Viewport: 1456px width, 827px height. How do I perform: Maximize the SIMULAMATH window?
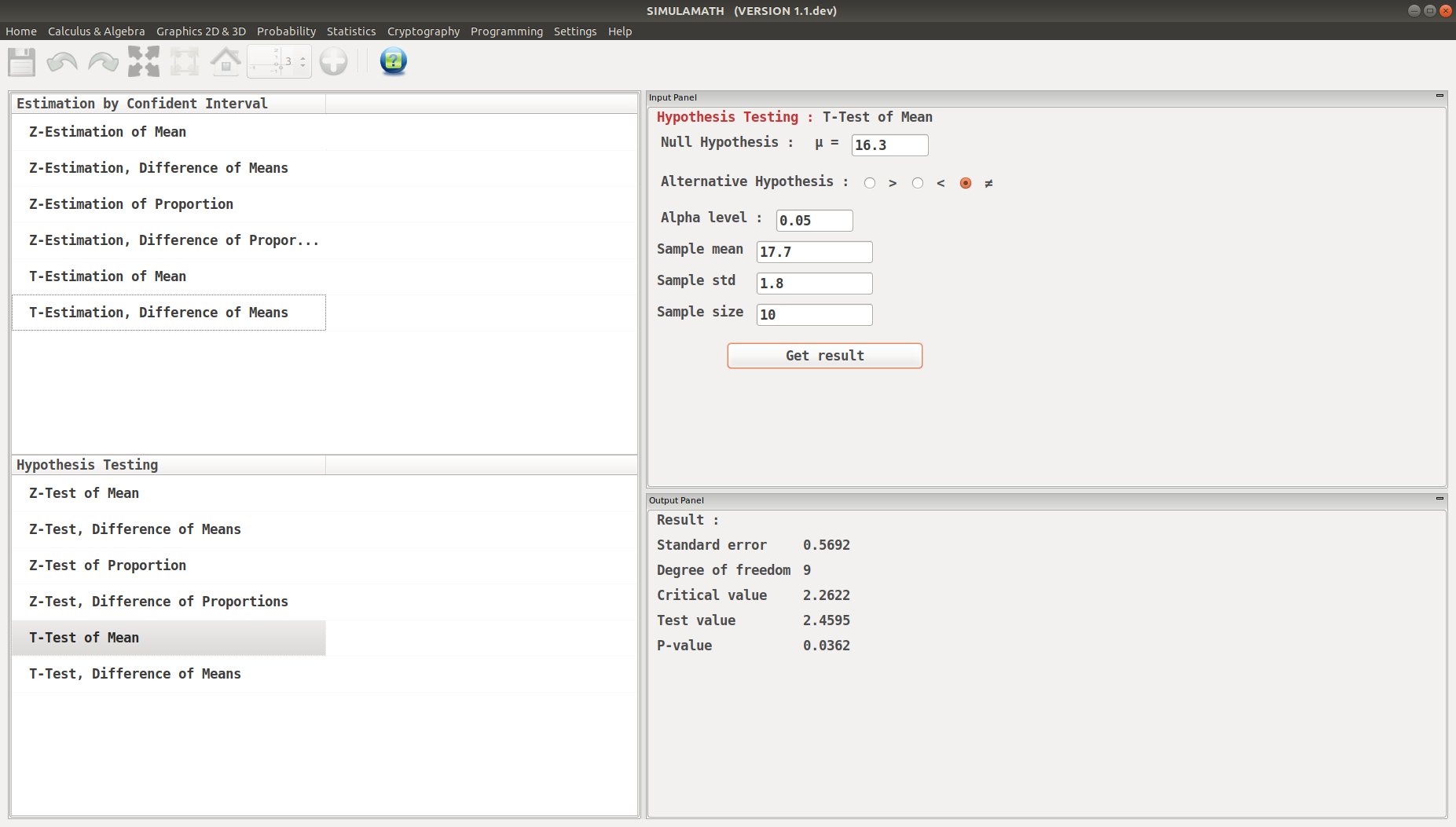point(1429,11)
